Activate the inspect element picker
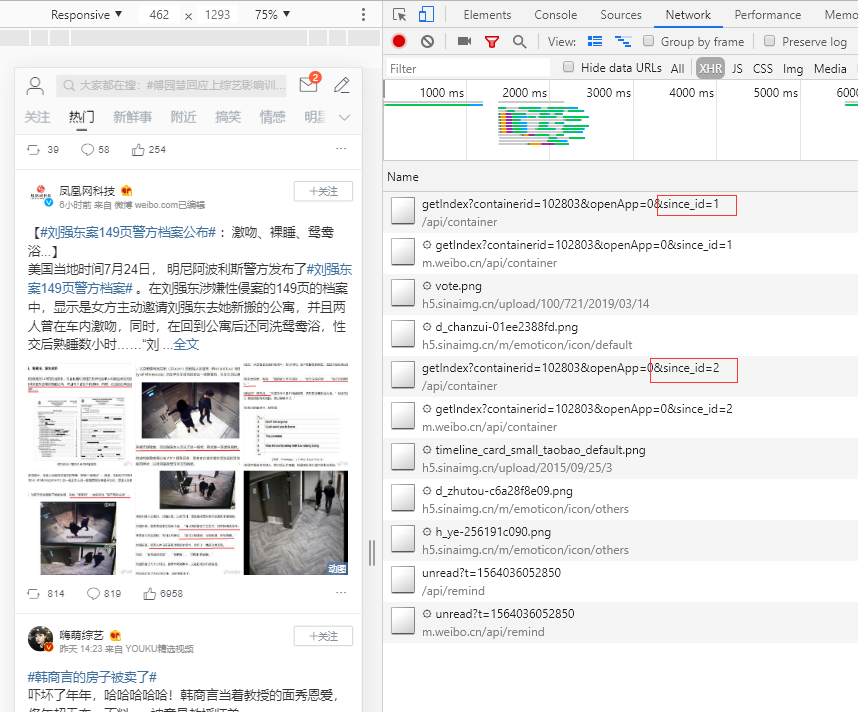This screenshot has height=712, width=858. click(400, 14)
